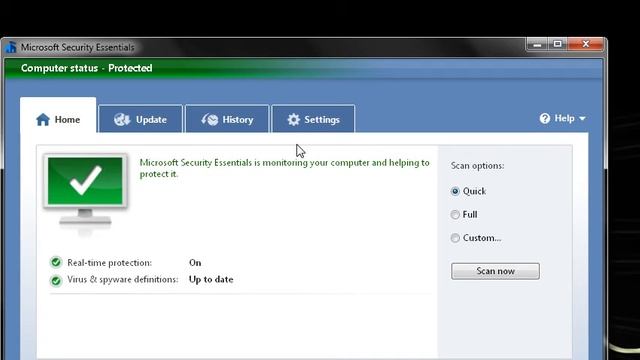Start scanning with Scan now button
Image resolution: width=640 pixels, height=360 pixels.
click(x=495, y=271)
